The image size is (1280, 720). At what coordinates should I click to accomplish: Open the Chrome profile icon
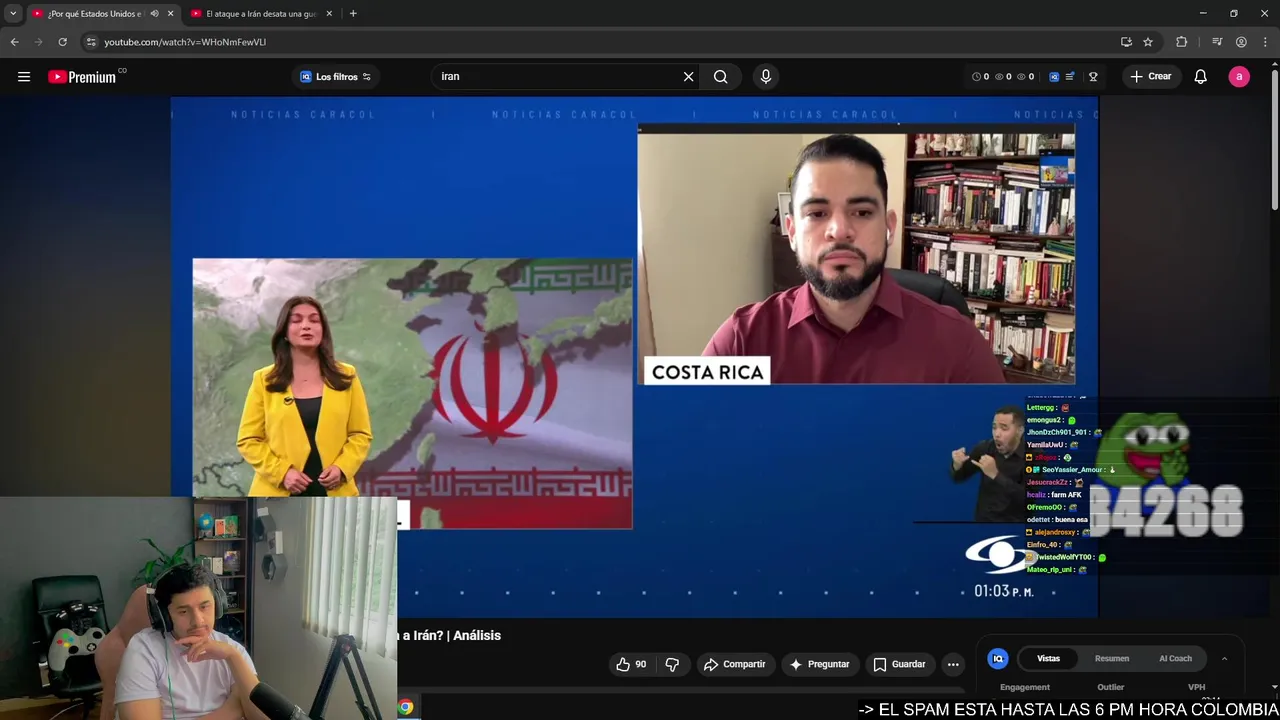pyautogui.click(x=1241, y=42)
